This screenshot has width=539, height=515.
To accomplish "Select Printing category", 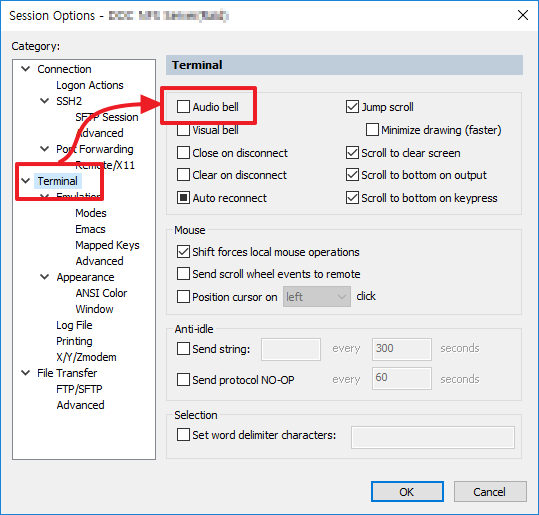I will 74,341.
